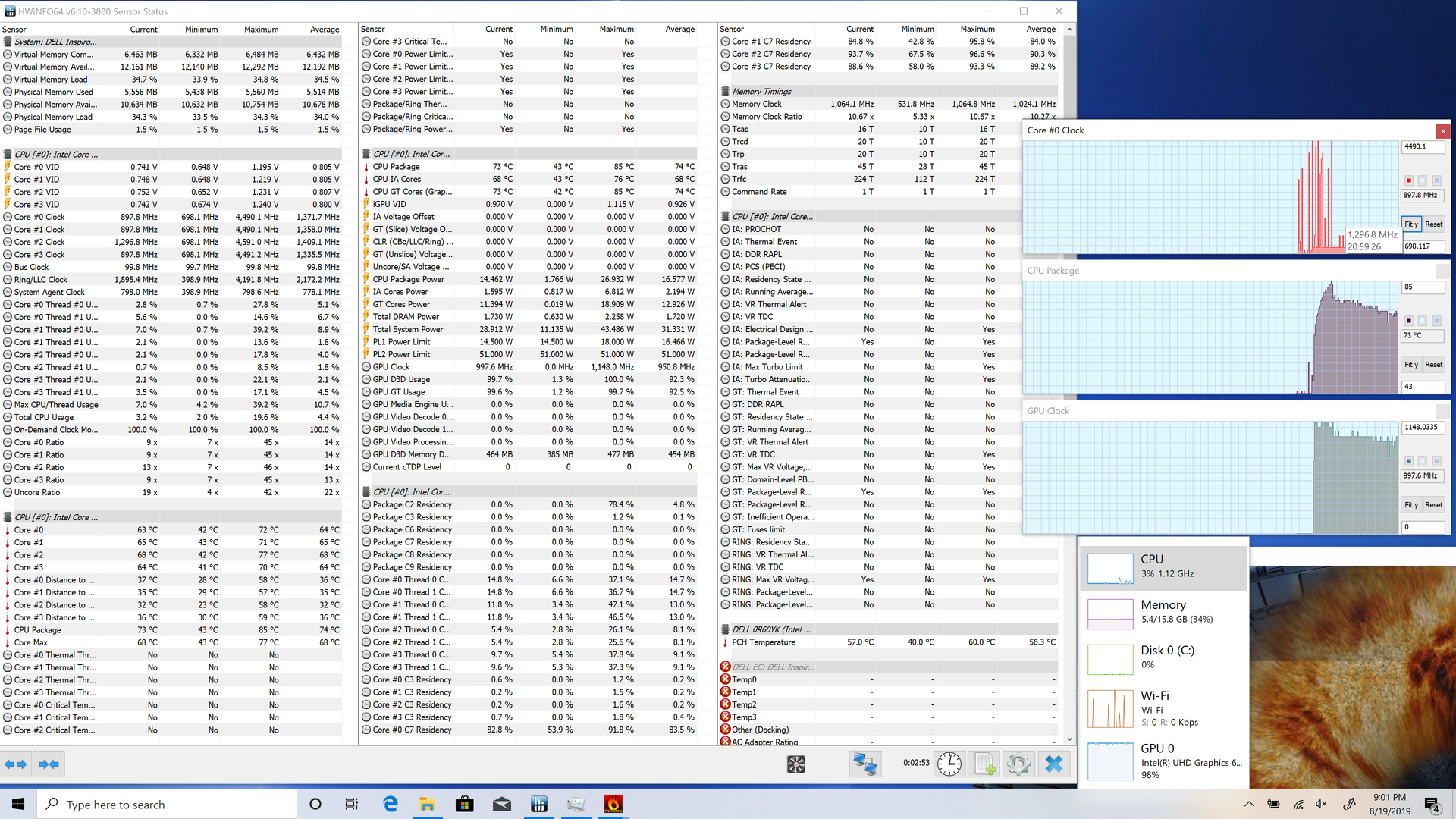Click the clock reset-timer icon
Screen dimensions: 1456x819
pyautogui.click(x=949, y=764)
